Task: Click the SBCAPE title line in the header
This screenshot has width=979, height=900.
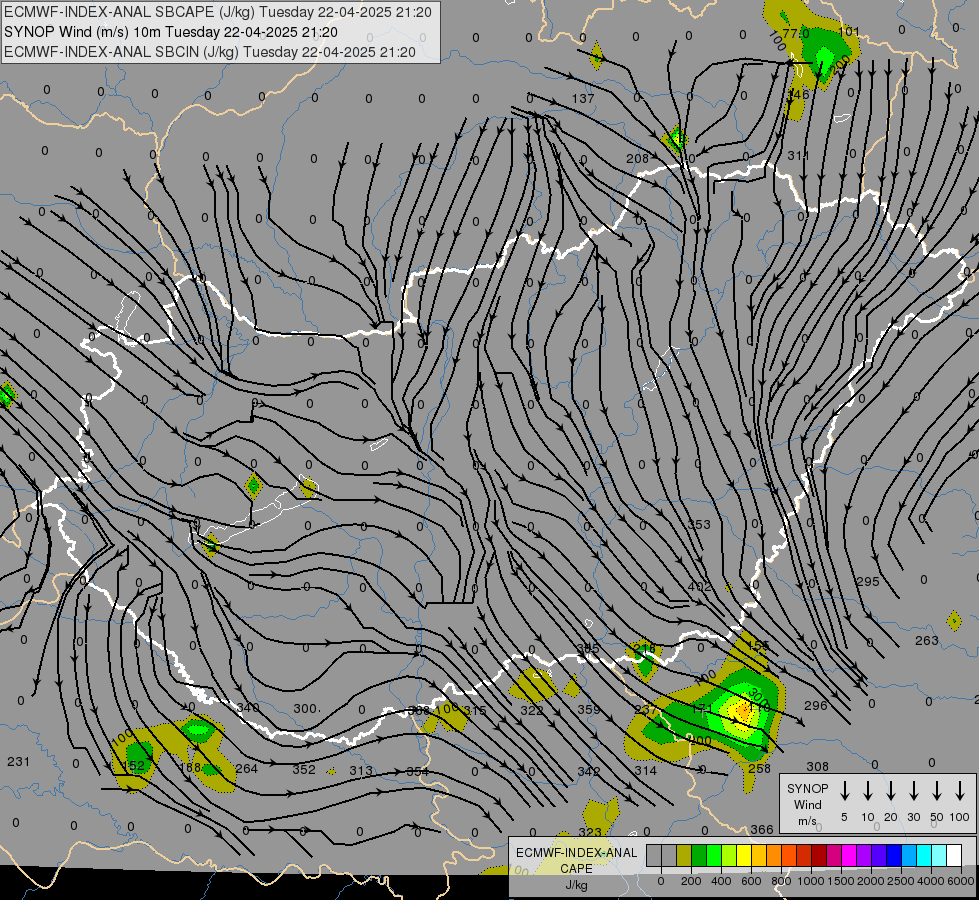Action: [x=218, y=12]
